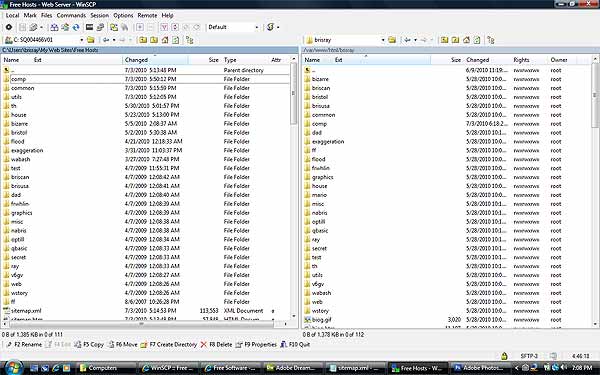Screen dimensions: 600x375
Task: Open local directory browse folder icon
Action: pos(91,40)
